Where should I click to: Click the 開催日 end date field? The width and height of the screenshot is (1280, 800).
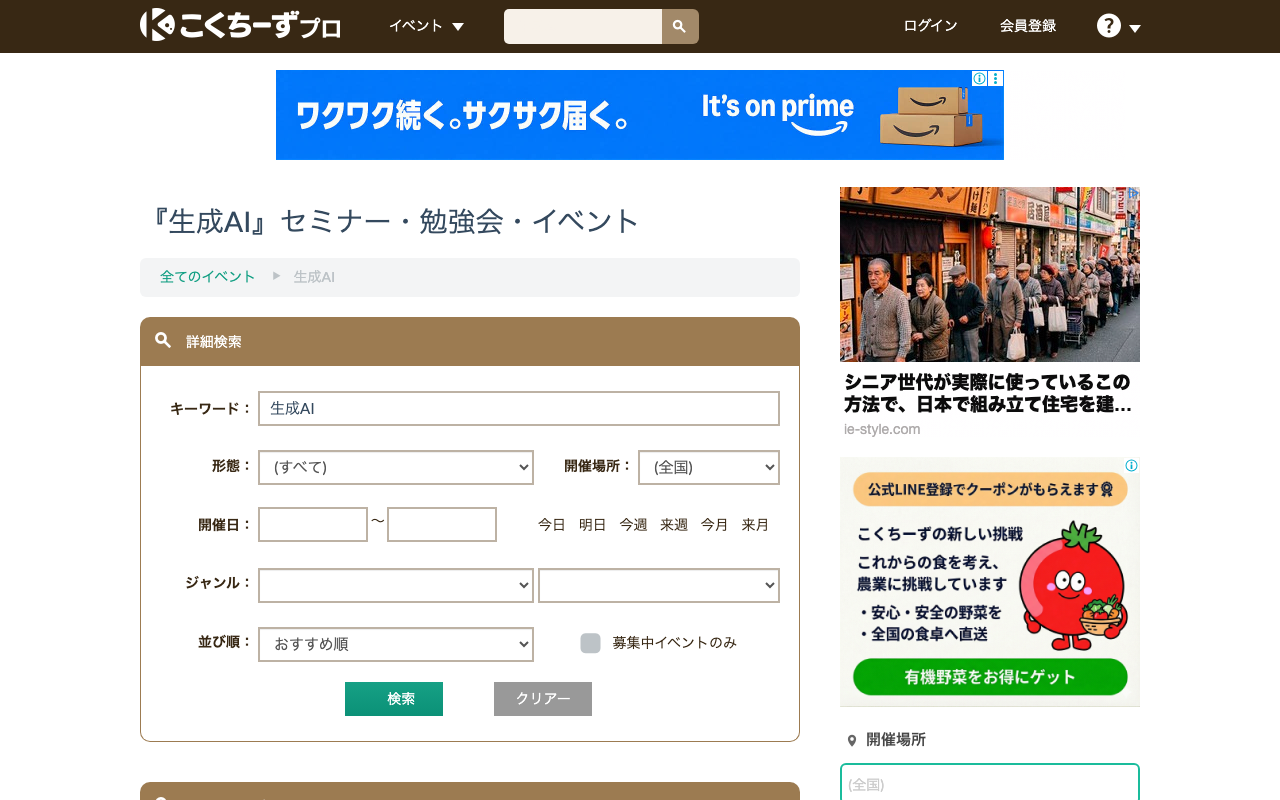pyautogui.click(x=442, y=524)
